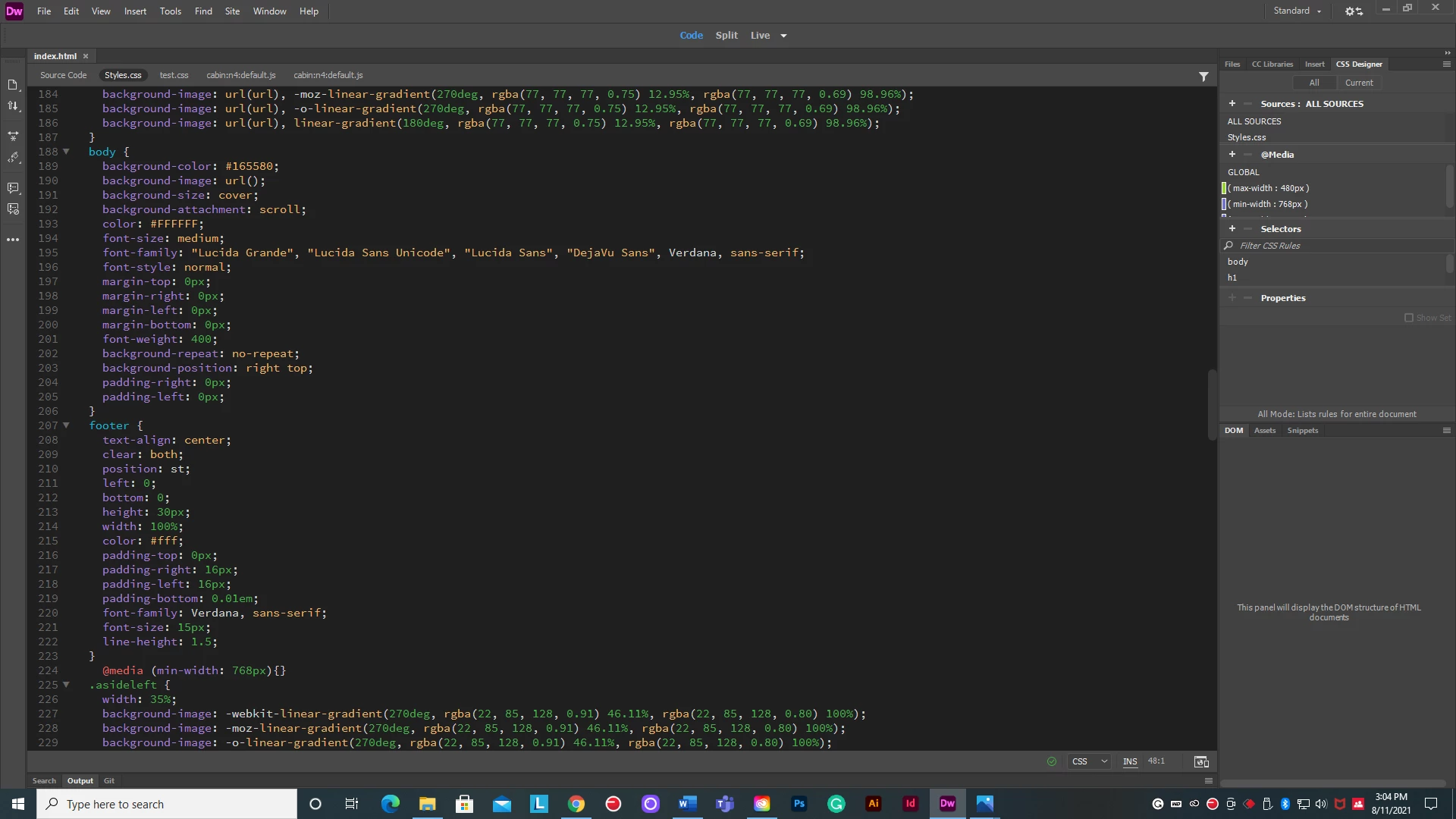Open real-time preview in browser icon

1201,761
